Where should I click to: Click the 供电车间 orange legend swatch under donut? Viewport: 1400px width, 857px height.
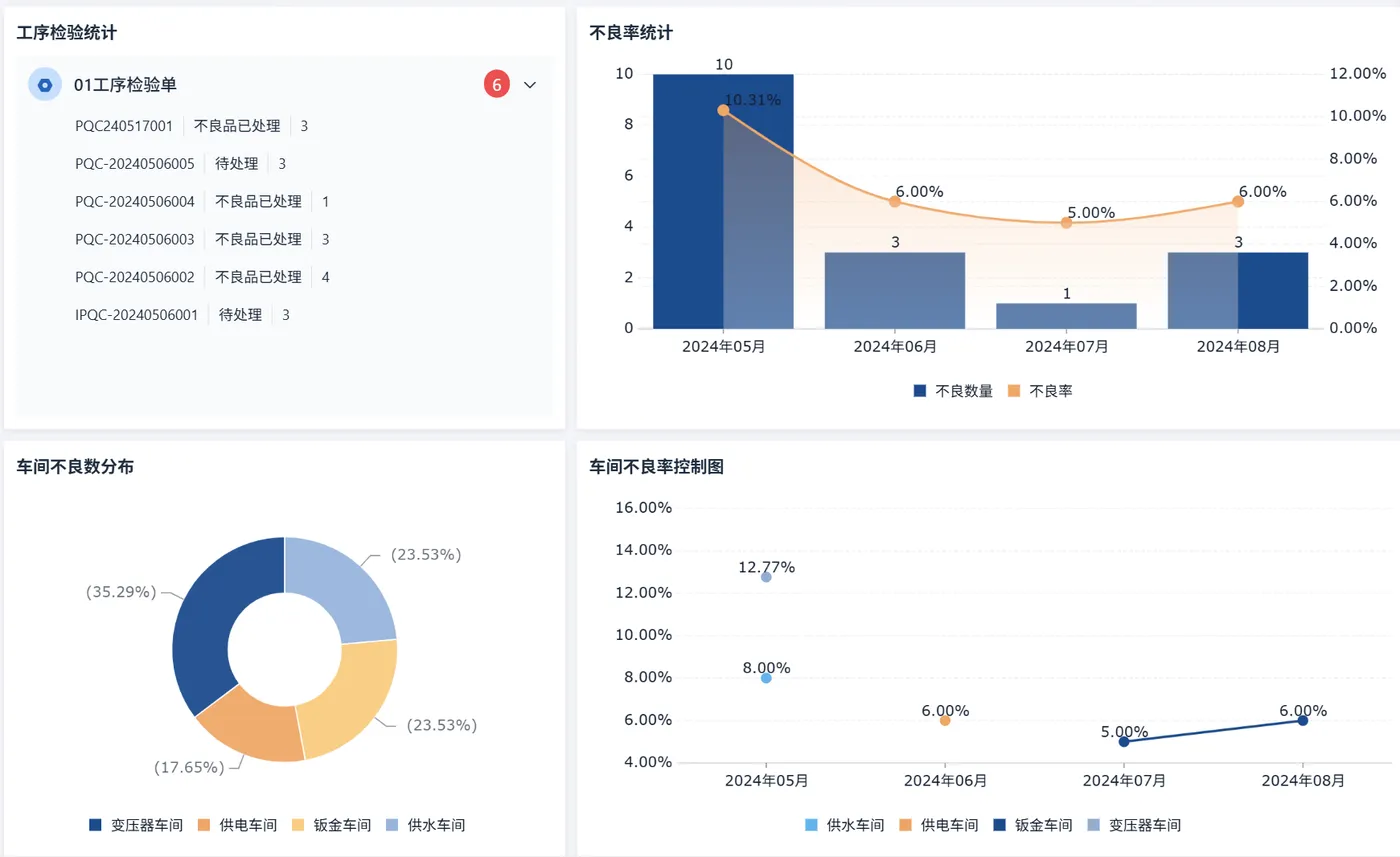pos(203,825)
